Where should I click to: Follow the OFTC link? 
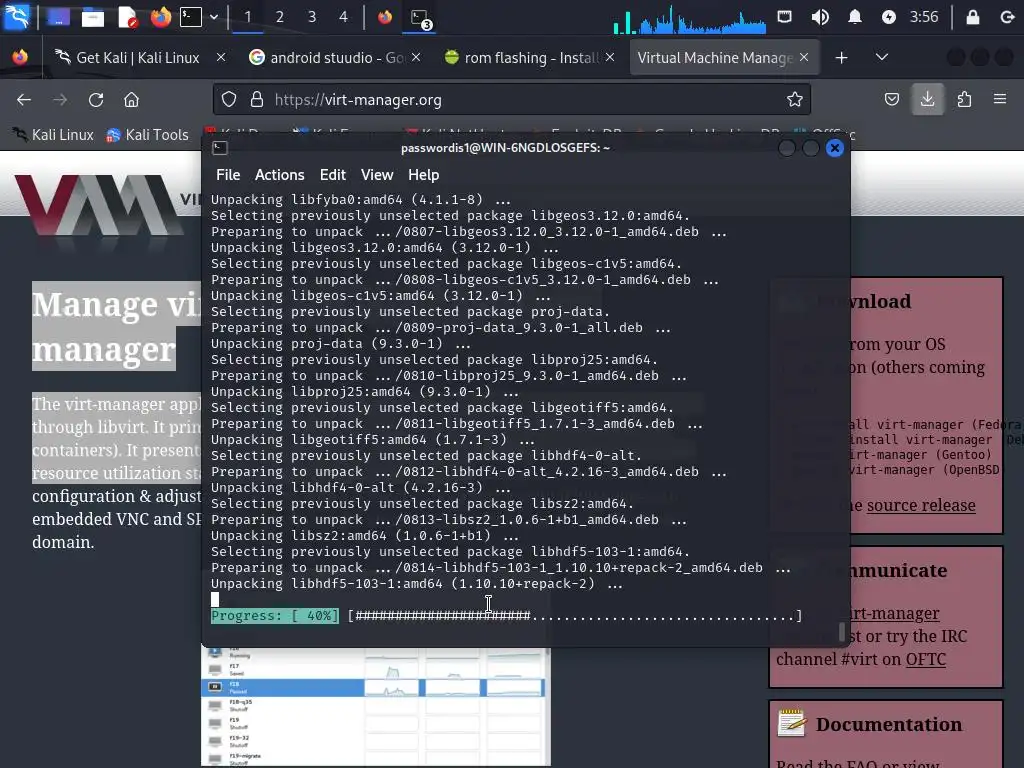point(925,659)
